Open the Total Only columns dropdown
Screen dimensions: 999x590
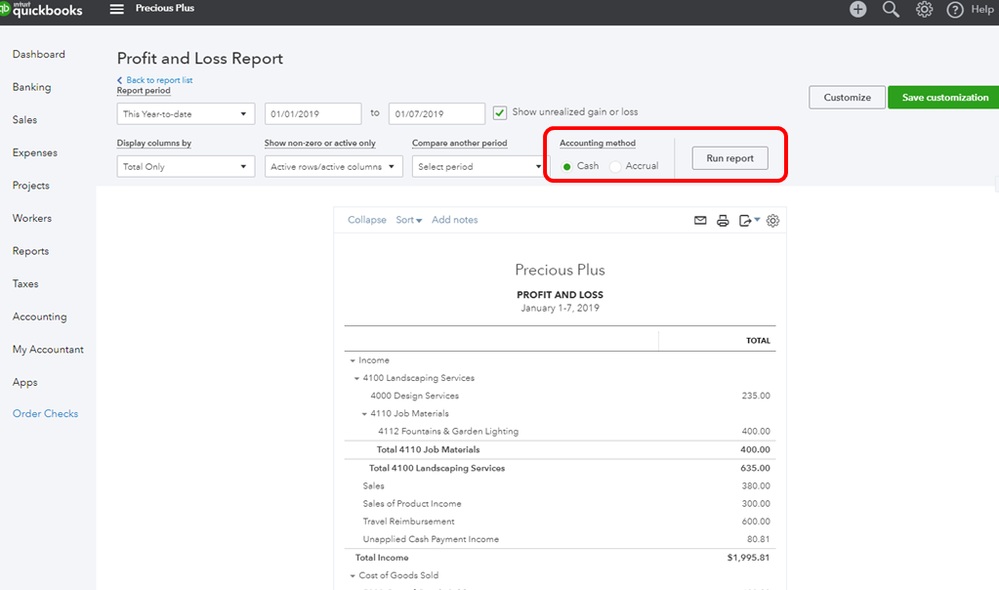coord(185,166)
